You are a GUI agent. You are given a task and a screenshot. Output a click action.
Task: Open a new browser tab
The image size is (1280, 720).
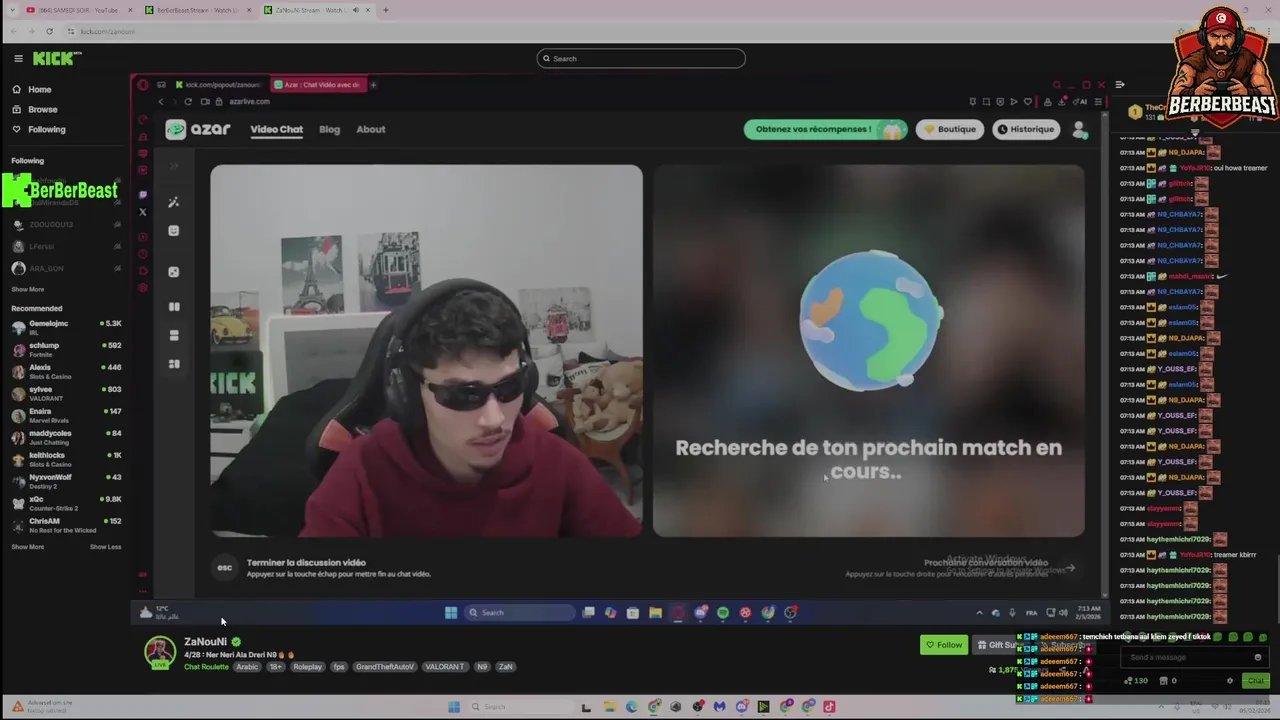(386, 10)
